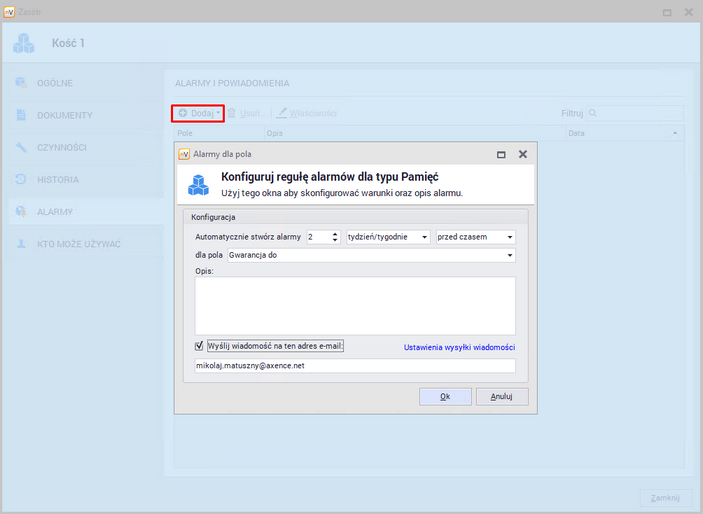Click the Kość 1 cubes icon
This screenshot has width=703, height=514.
tap(24, 44)
